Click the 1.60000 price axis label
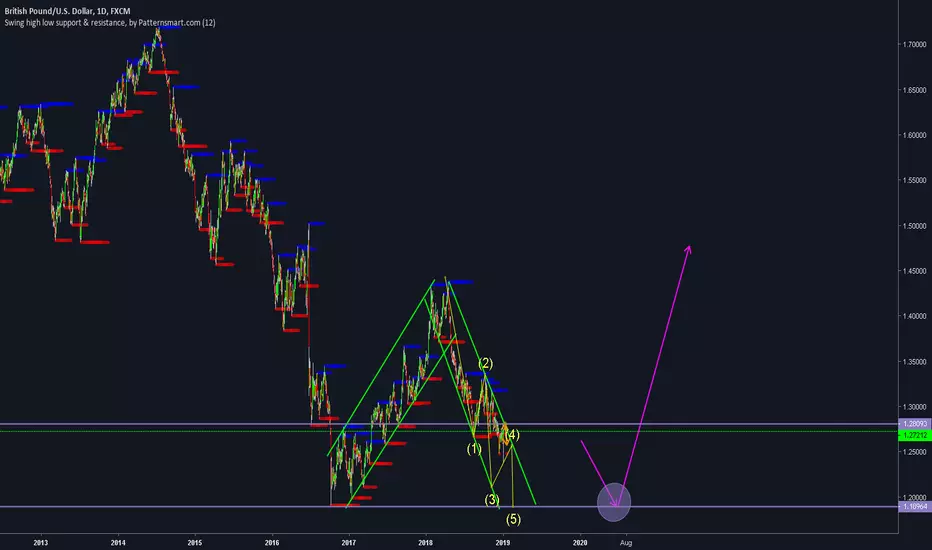The width and height of the screenshot is (932, 550). click(914, 136)
